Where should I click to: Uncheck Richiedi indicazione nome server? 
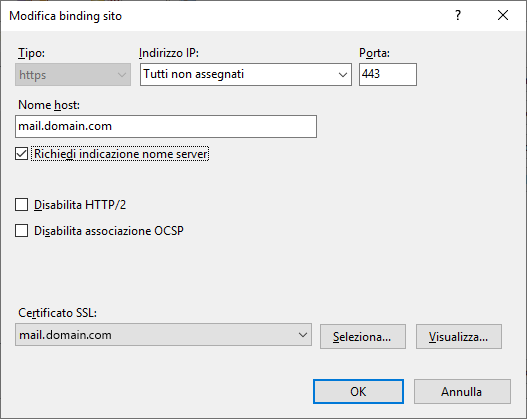coord(22,154)
